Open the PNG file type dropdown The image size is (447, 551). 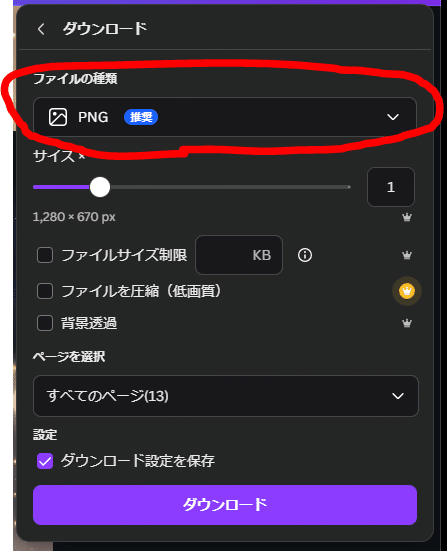coord(225,117)
